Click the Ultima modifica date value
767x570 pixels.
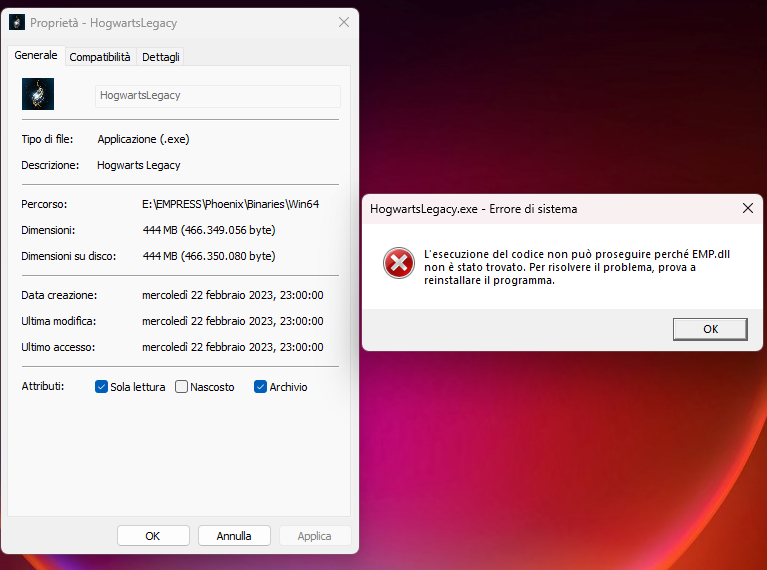(233, 321)
